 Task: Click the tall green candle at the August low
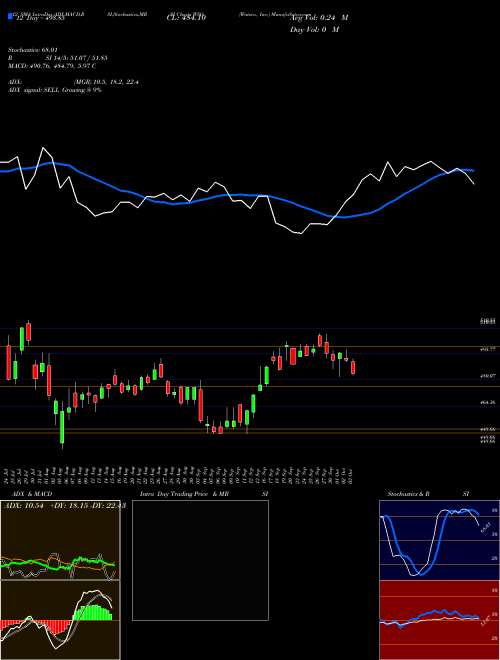[x=62, y=427]
